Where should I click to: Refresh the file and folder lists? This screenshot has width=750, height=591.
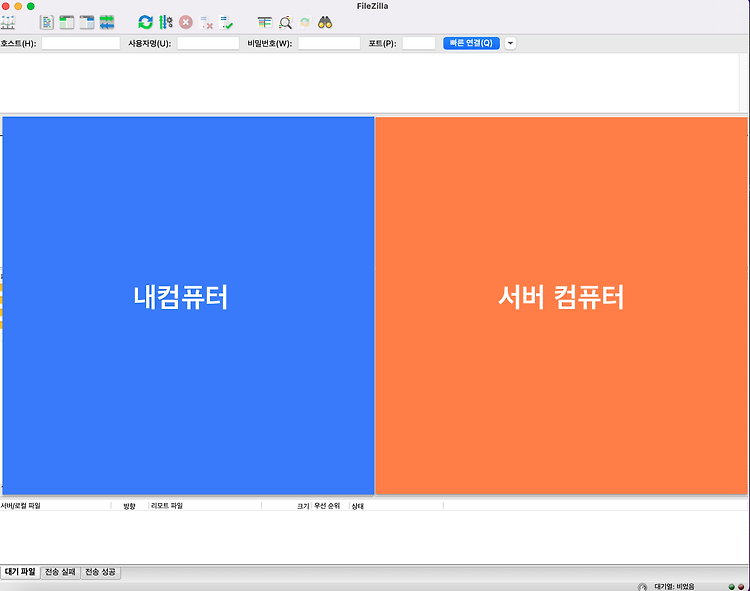[145, 22]
